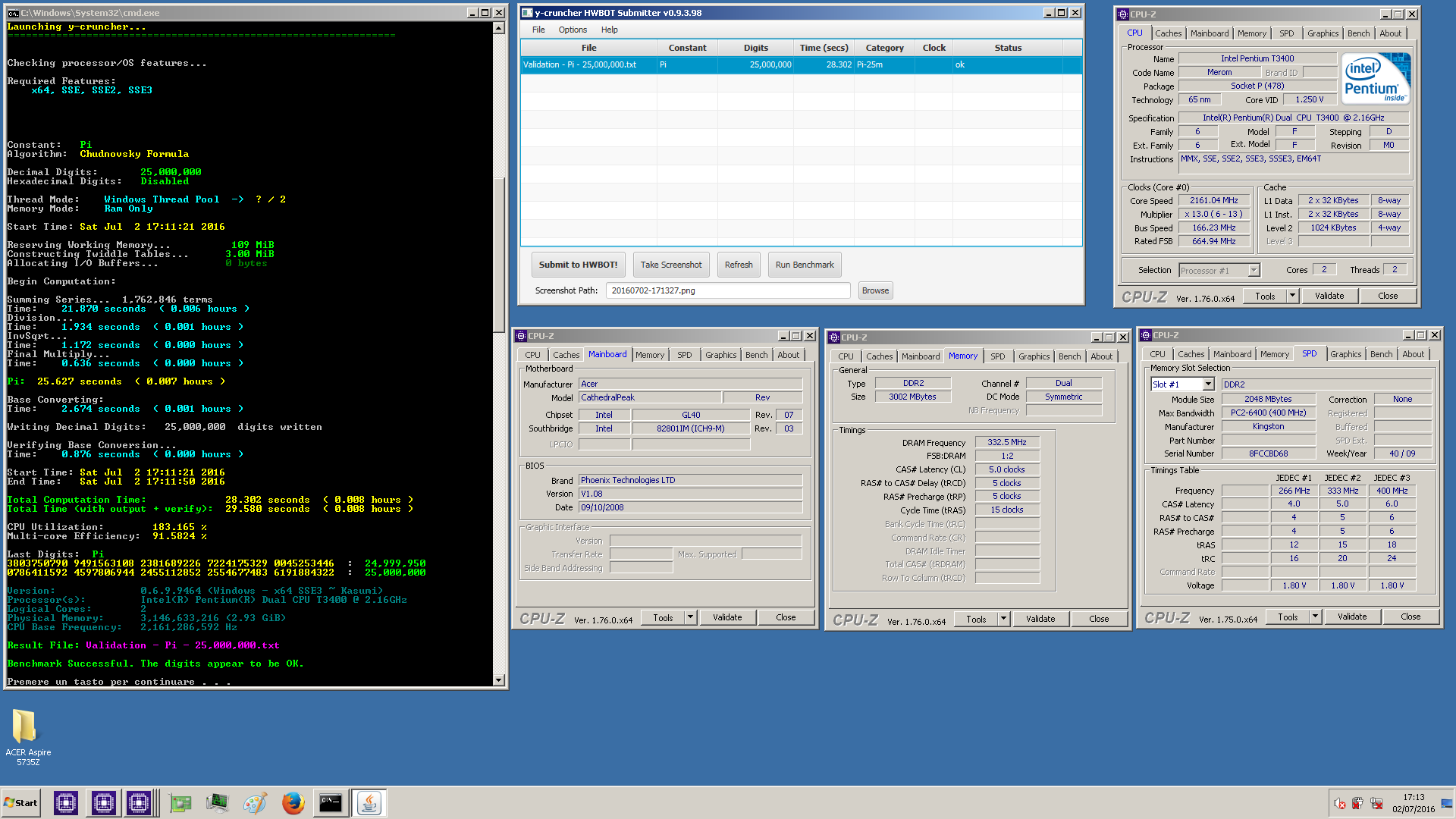Click Core Speed value 2161.04 MHz
1456x819 pixels.
click(x=1213, y=201)
